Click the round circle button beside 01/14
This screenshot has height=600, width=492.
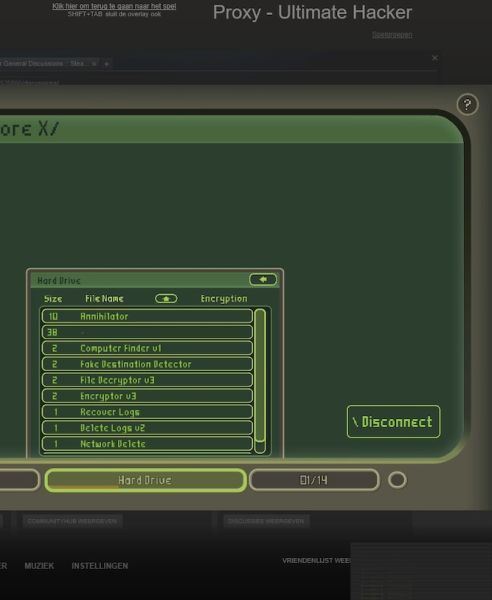tap(397, 480)
